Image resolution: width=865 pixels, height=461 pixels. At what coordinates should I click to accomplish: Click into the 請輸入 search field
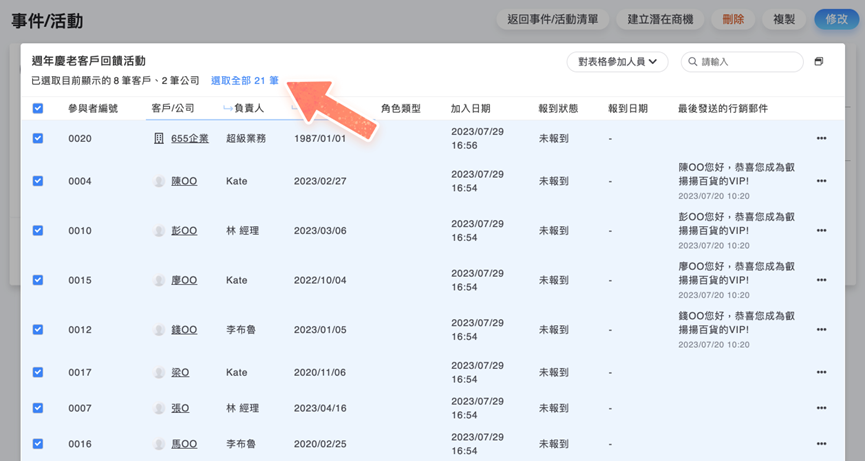pos(748,62)
